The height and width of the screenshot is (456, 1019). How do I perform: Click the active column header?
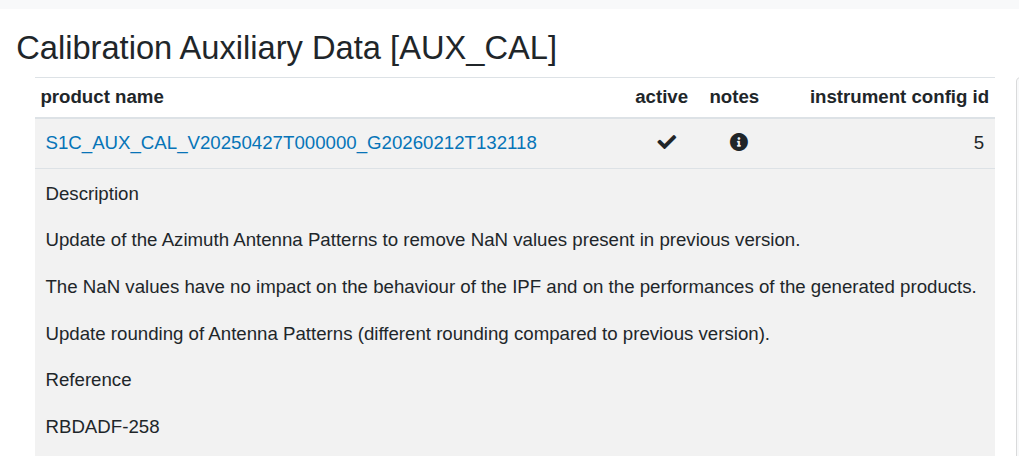coord(661,97)
